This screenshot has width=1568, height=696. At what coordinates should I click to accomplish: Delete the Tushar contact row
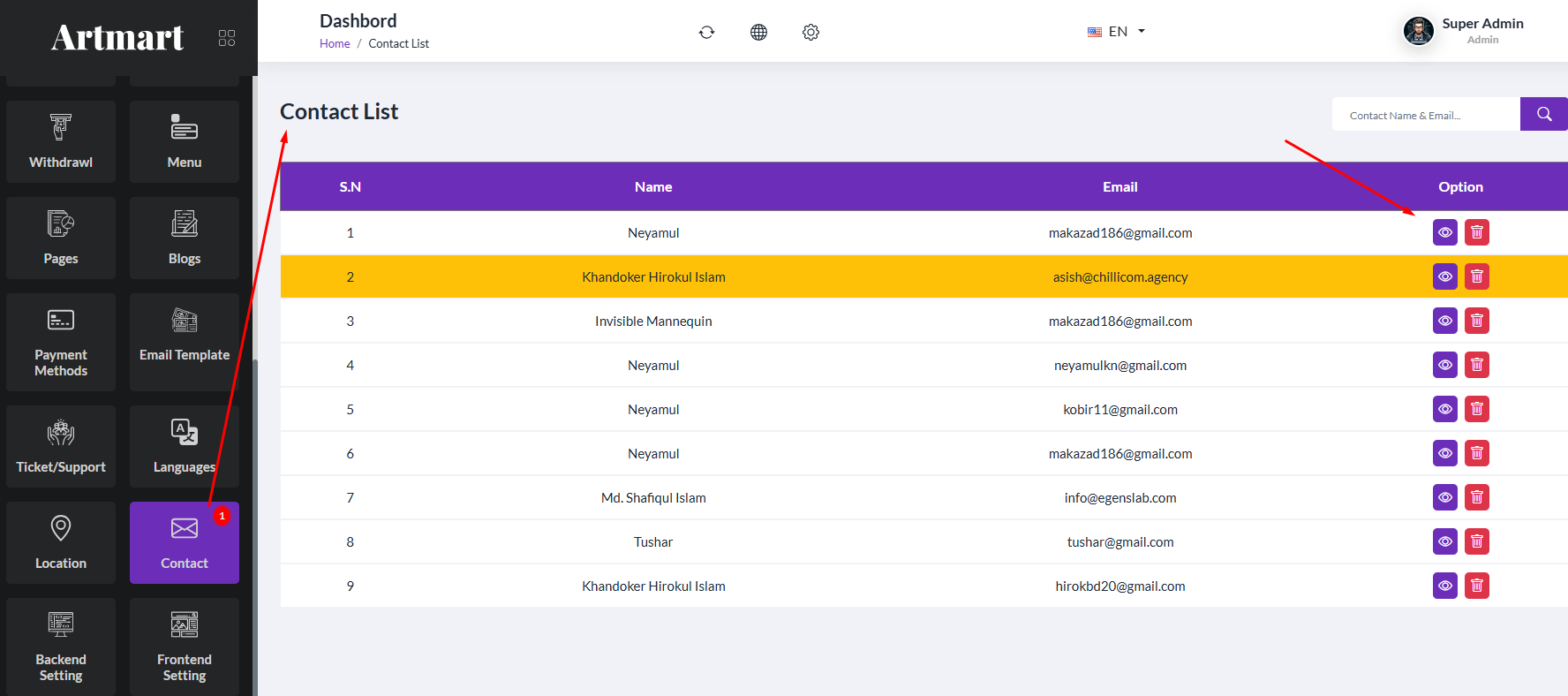(1476, 541)
